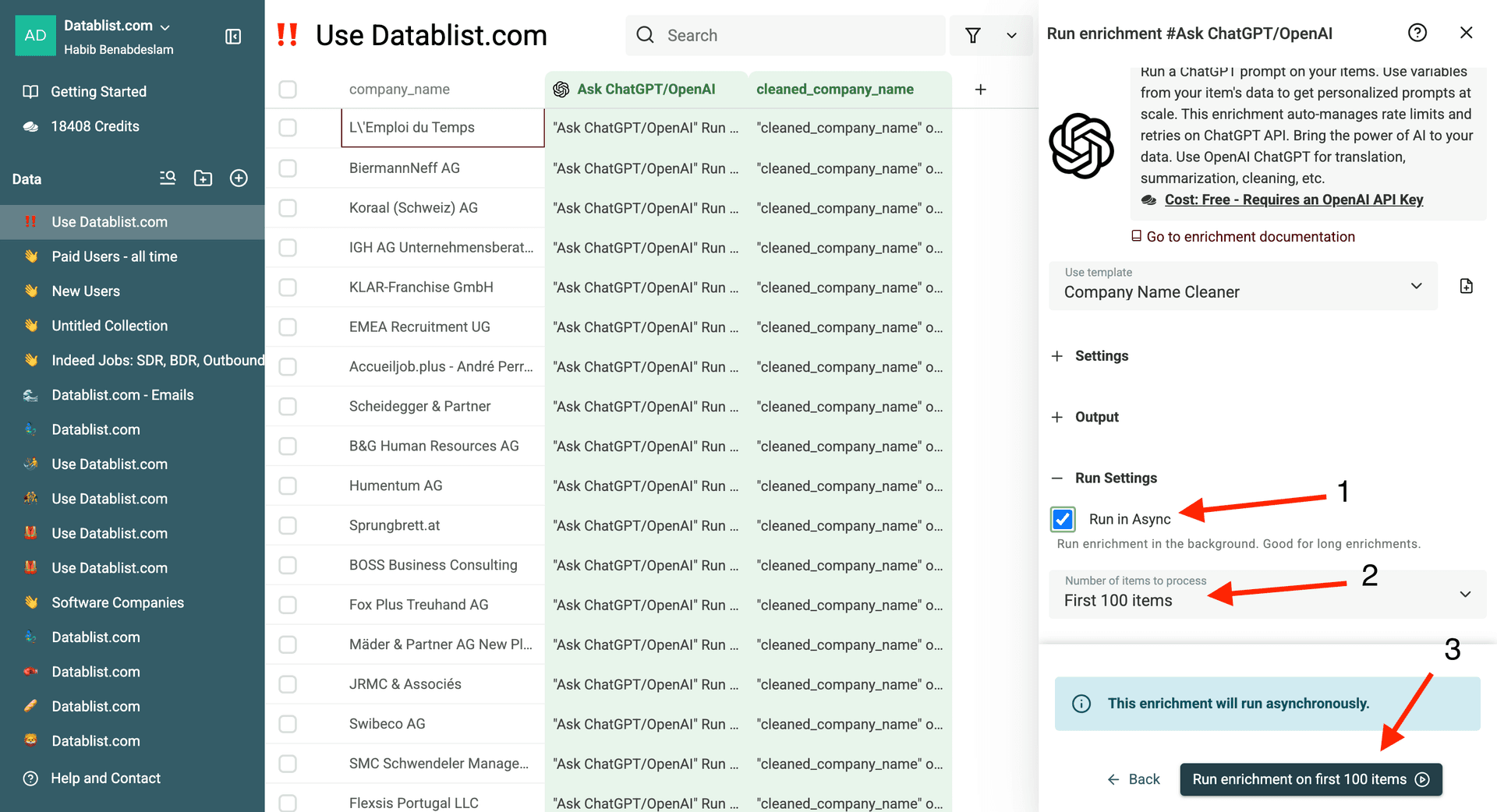Click the add collection plus circle icon
The width and height of the screenshot is (1497, 812).
point(239,178)
